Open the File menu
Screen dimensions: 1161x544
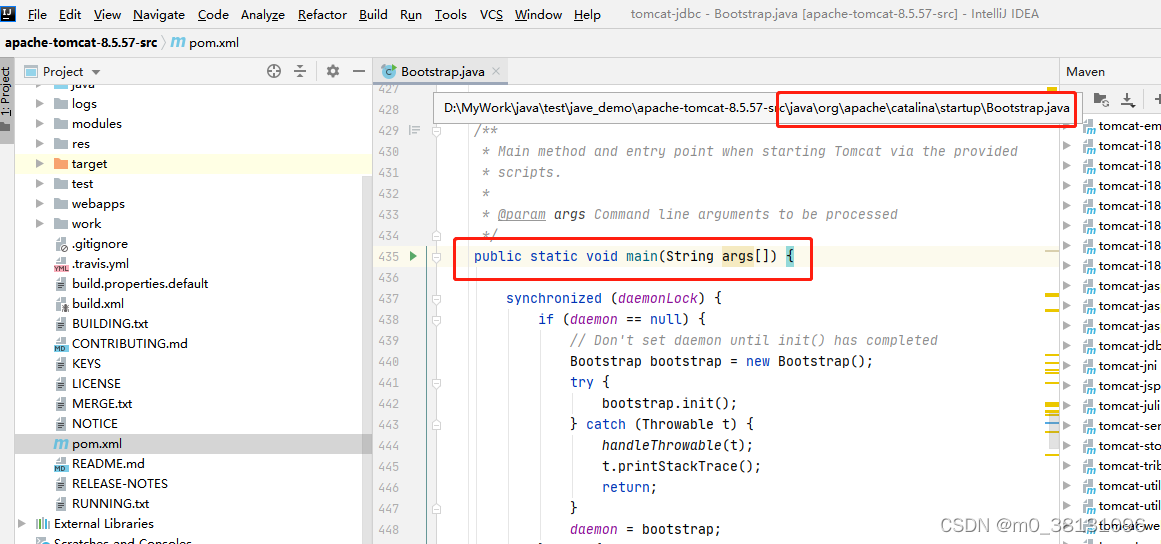[36, 15]
